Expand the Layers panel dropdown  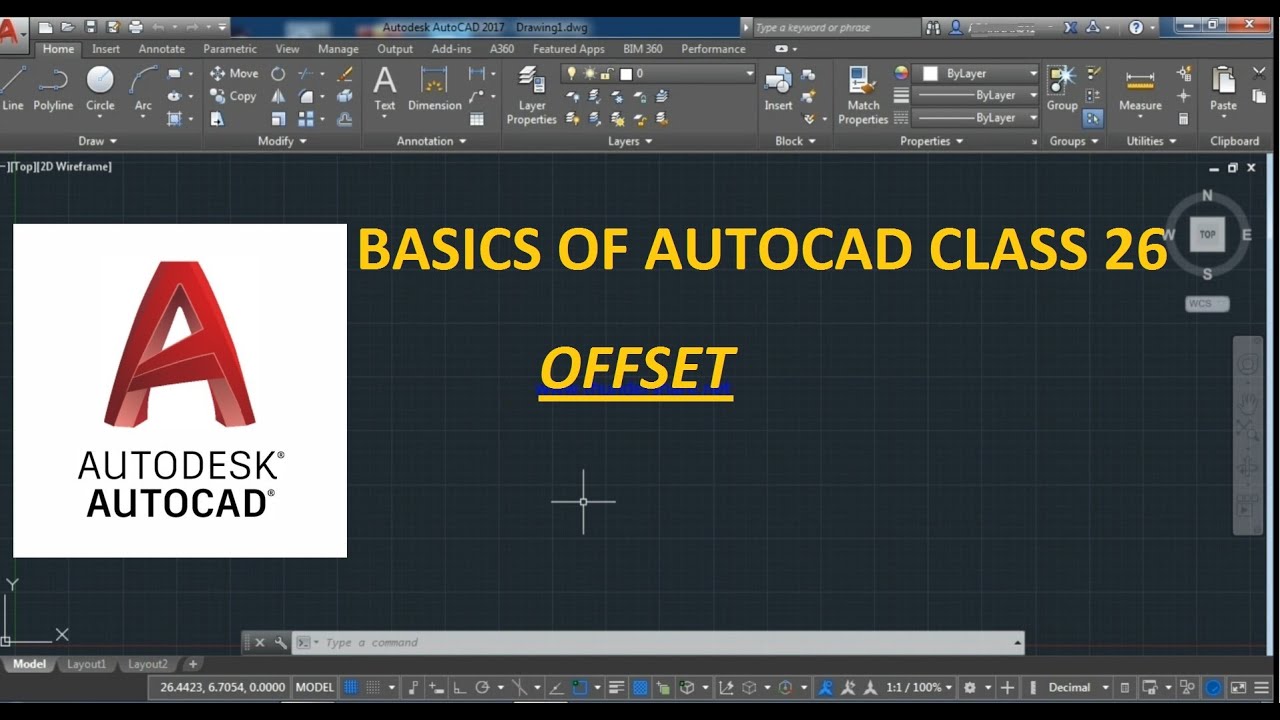(630, 141)
